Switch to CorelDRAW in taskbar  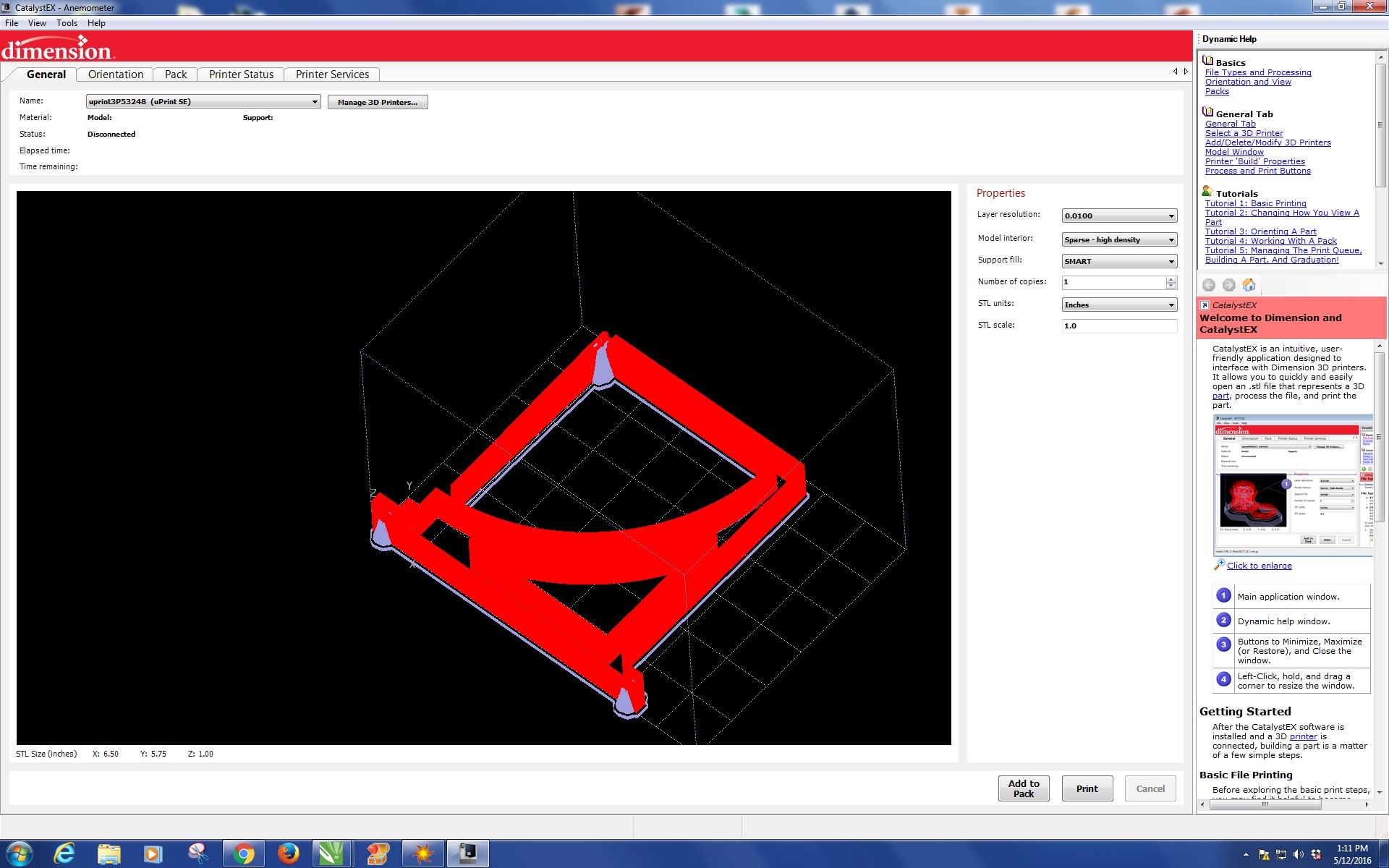pos(332,854)
